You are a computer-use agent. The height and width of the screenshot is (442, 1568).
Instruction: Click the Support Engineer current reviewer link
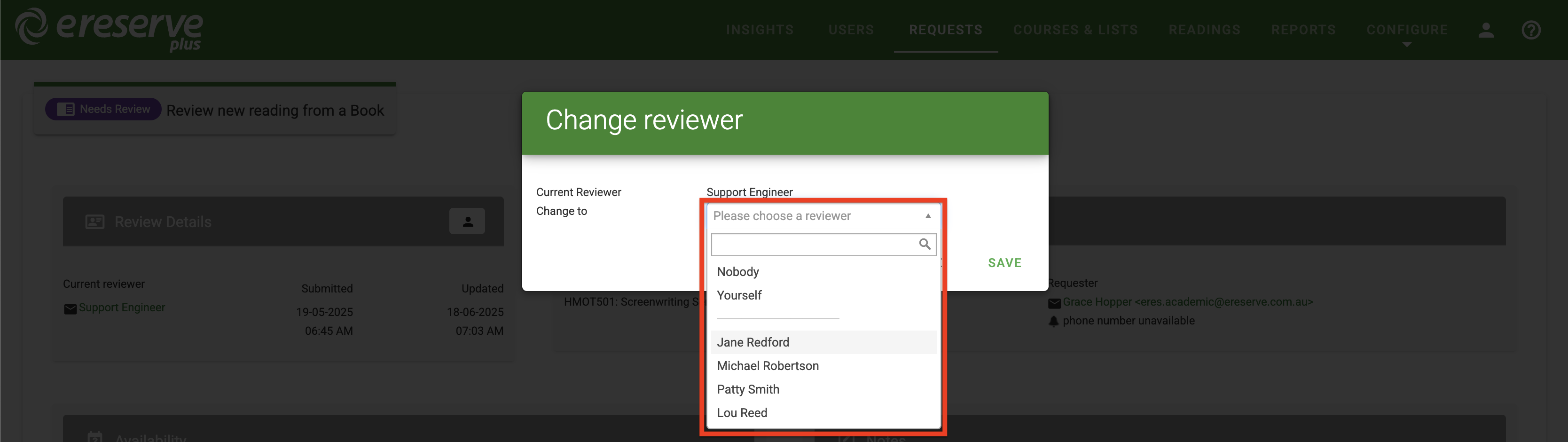[122, 308]
